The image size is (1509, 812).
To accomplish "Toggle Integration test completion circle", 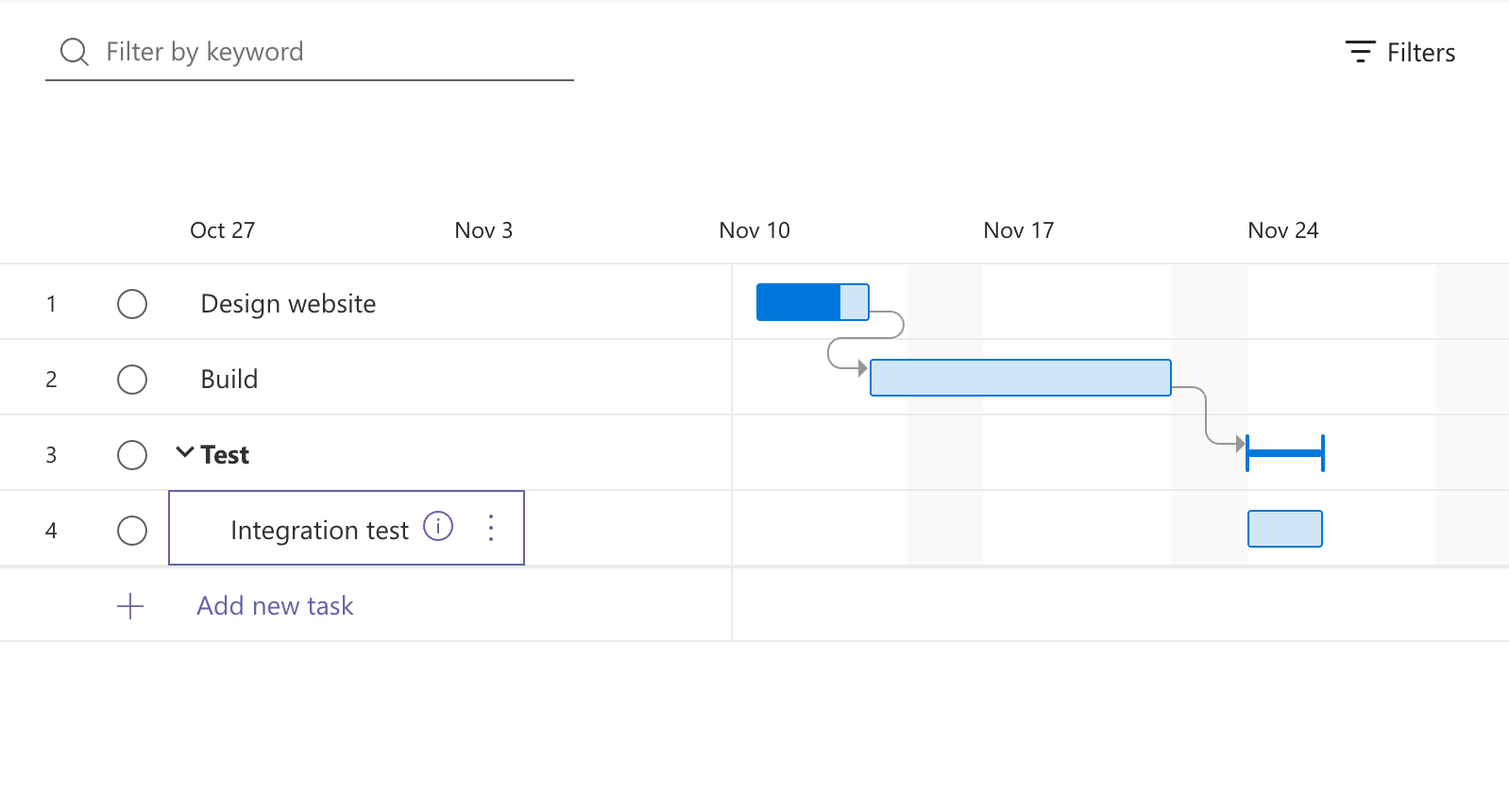I will 132,531.
